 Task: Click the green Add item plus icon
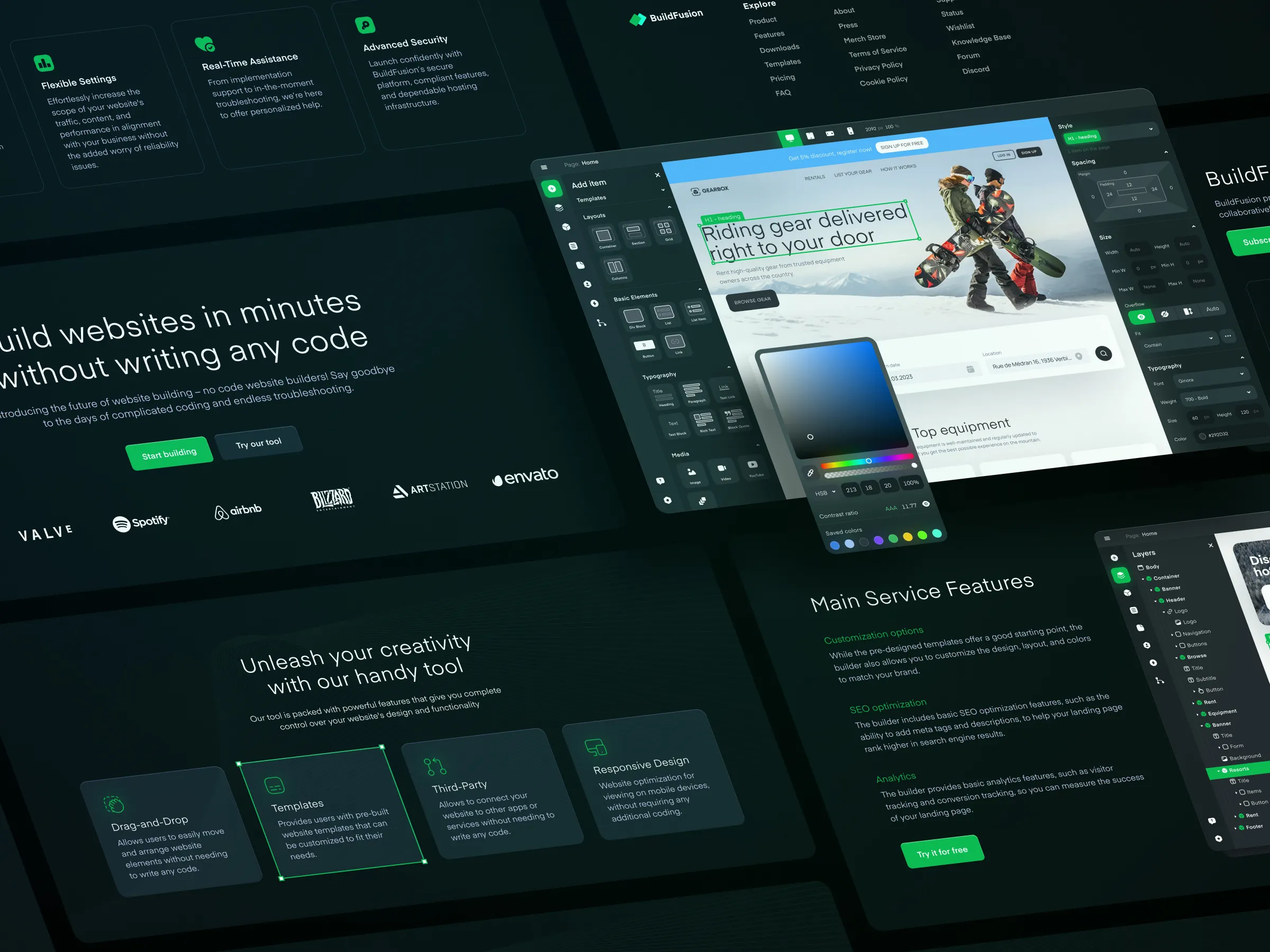coord(551,189)
